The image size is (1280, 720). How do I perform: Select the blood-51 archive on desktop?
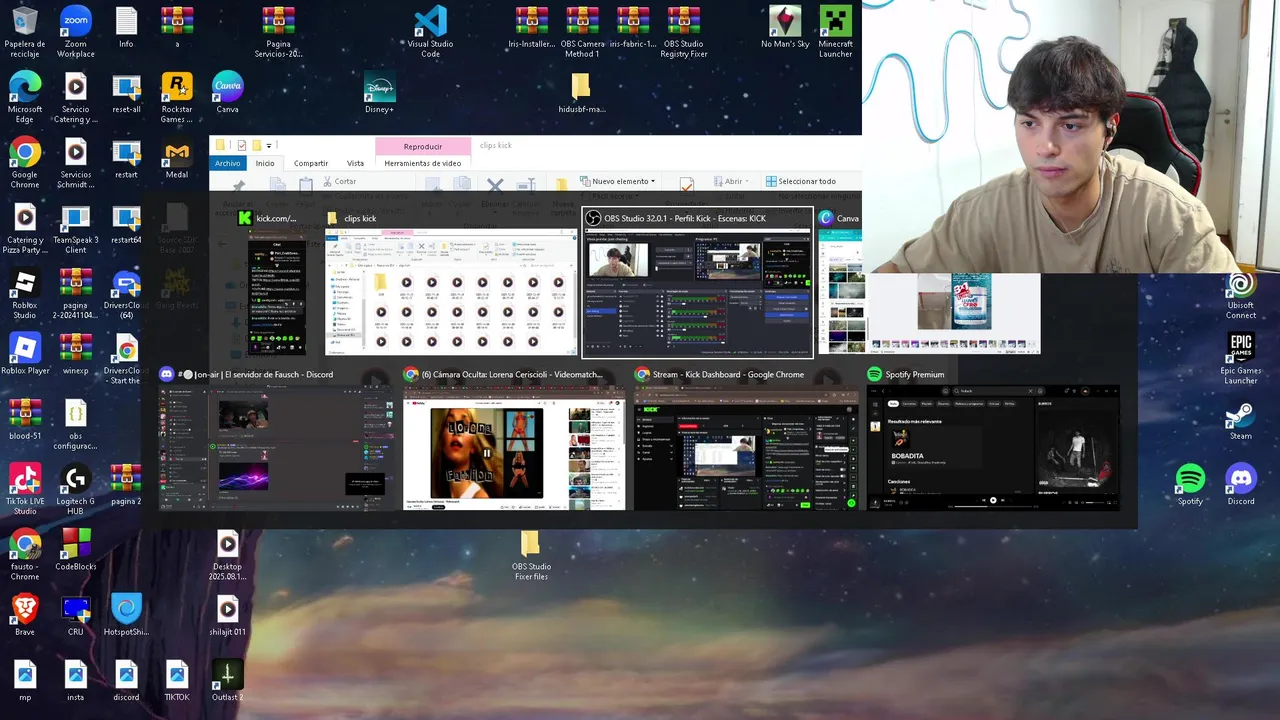[x=25, y=419]
